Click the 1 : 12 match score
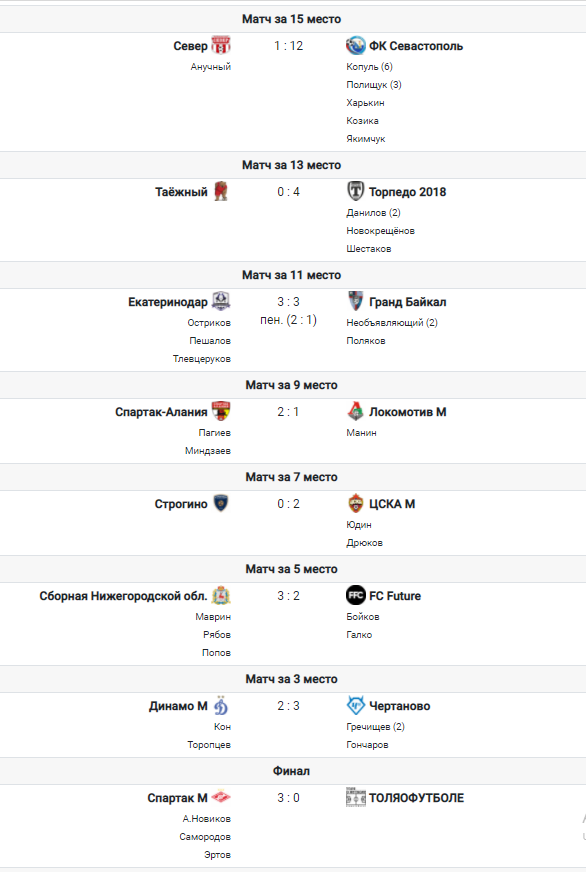The image size is (586, 872). [x=289, y=46]
